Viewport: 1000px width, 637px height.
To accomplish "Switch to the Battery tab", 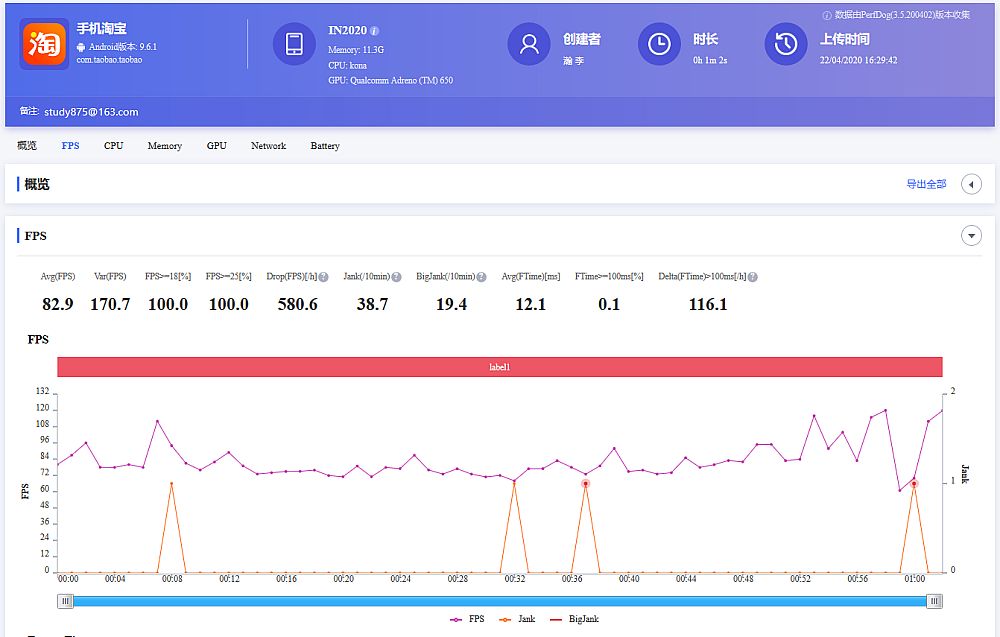I will pyautogui.click(x=324, y=145).
